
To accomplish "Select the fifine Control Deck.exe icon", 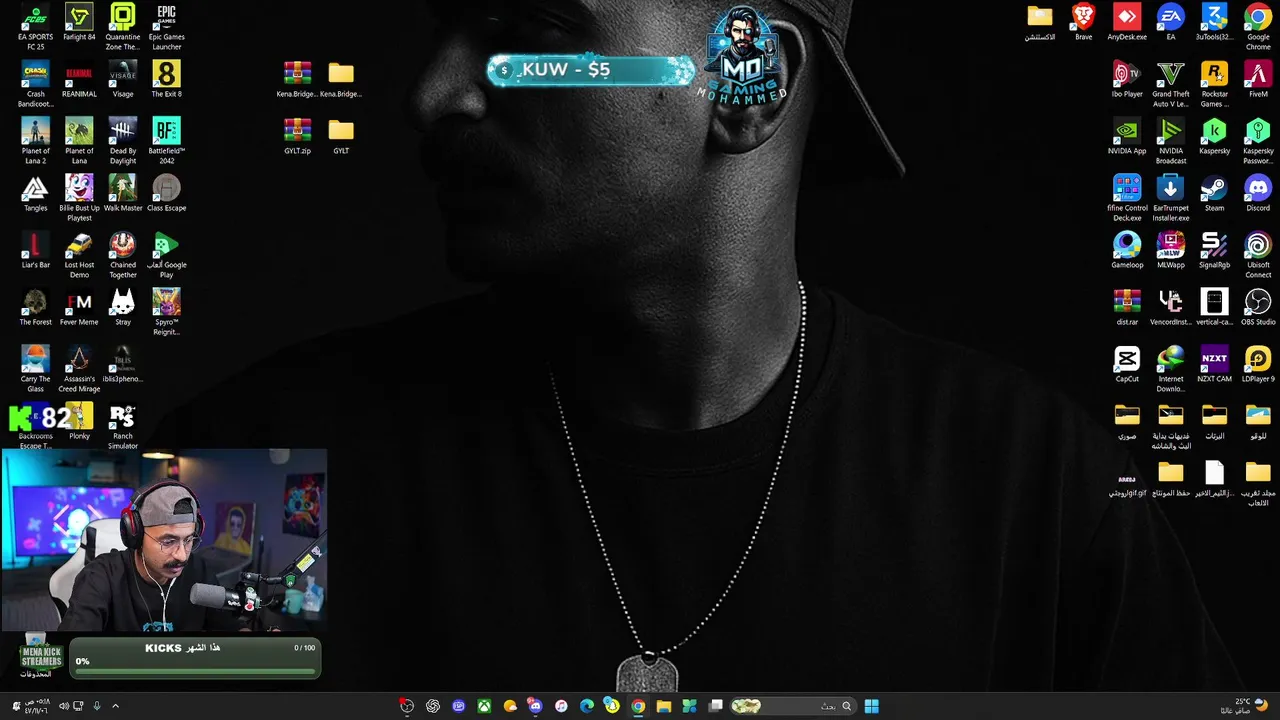I will tap(1127, 198).
